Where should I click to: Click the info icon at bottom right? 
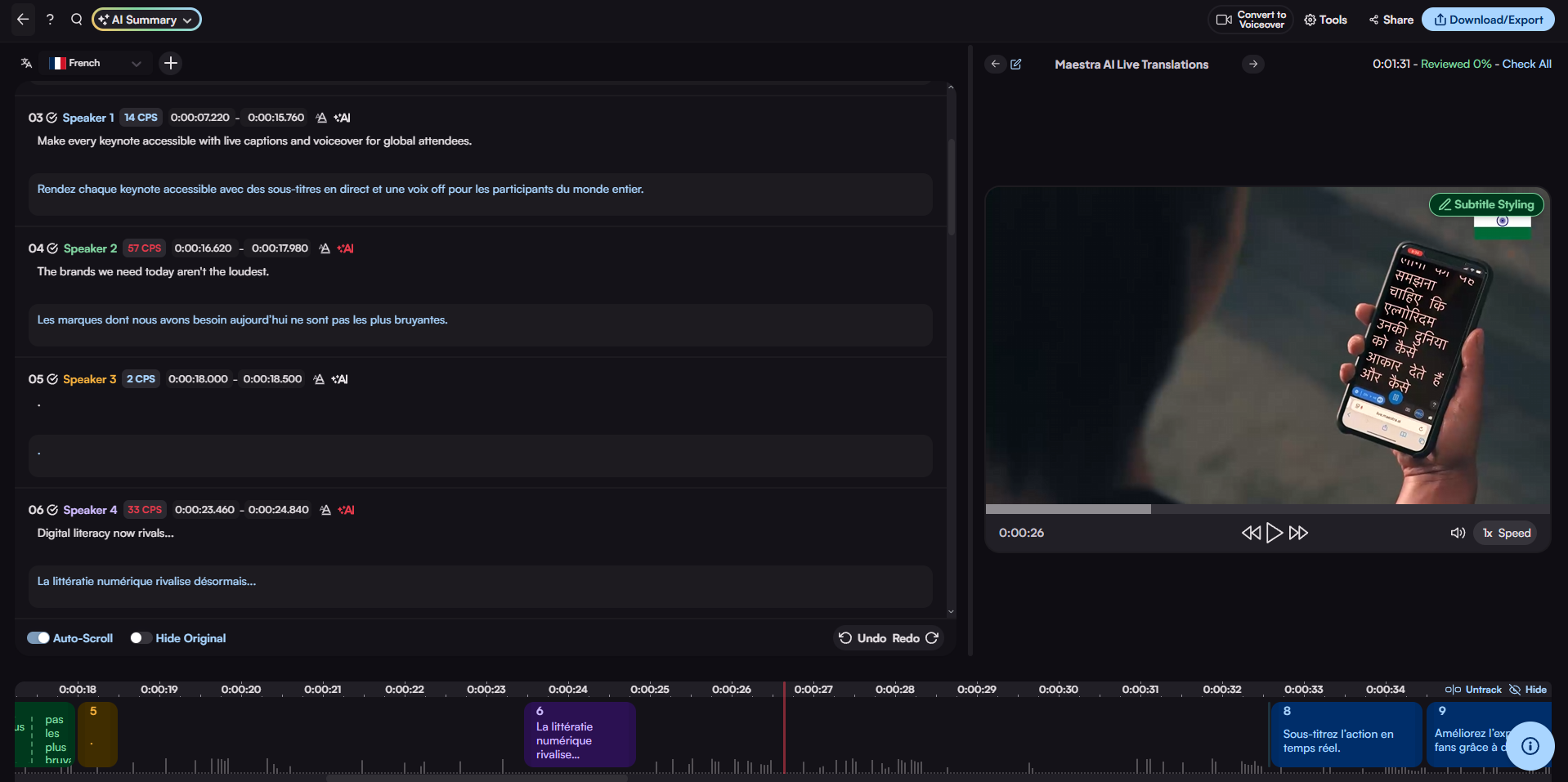point(1530,745)
